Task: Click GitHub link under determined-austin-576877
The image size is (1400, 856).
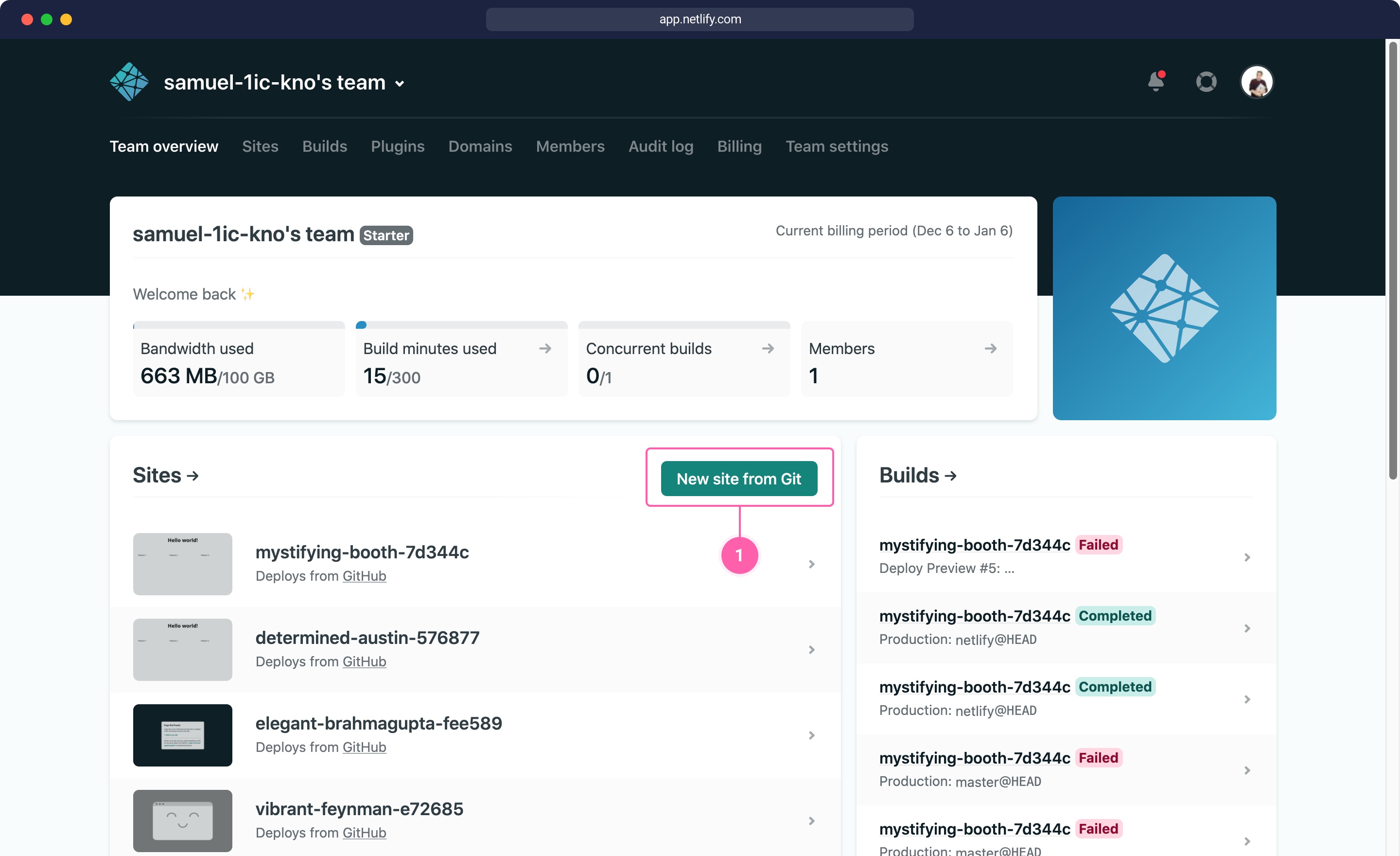Action: pyautogui.click(x=364, y=661)
